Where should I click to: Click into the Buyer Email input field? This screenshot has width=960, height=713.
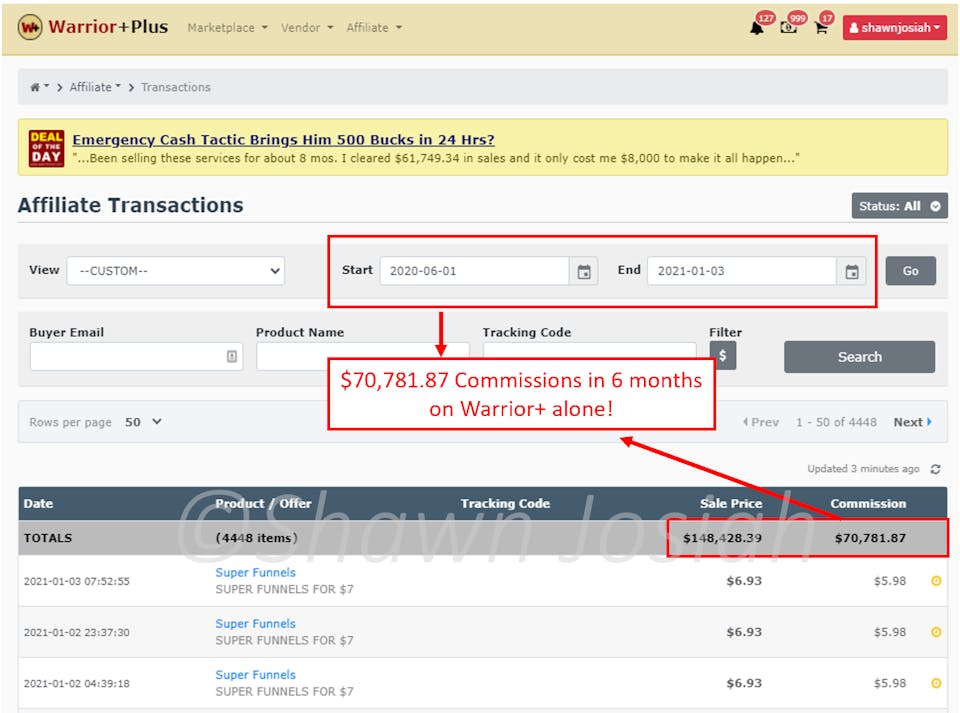136,356
